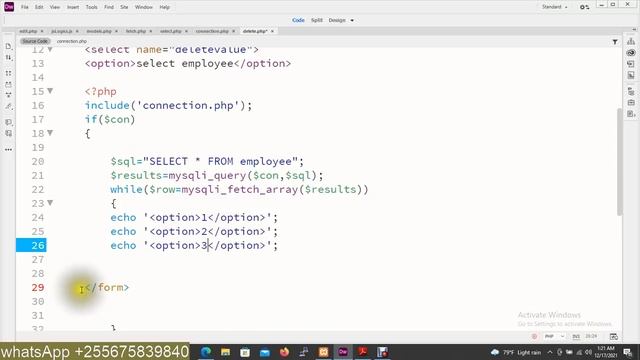The width and height of the screenshot is (640, 360).
Task: Open the Files panel icon in right dock
Action: point(631,41)
